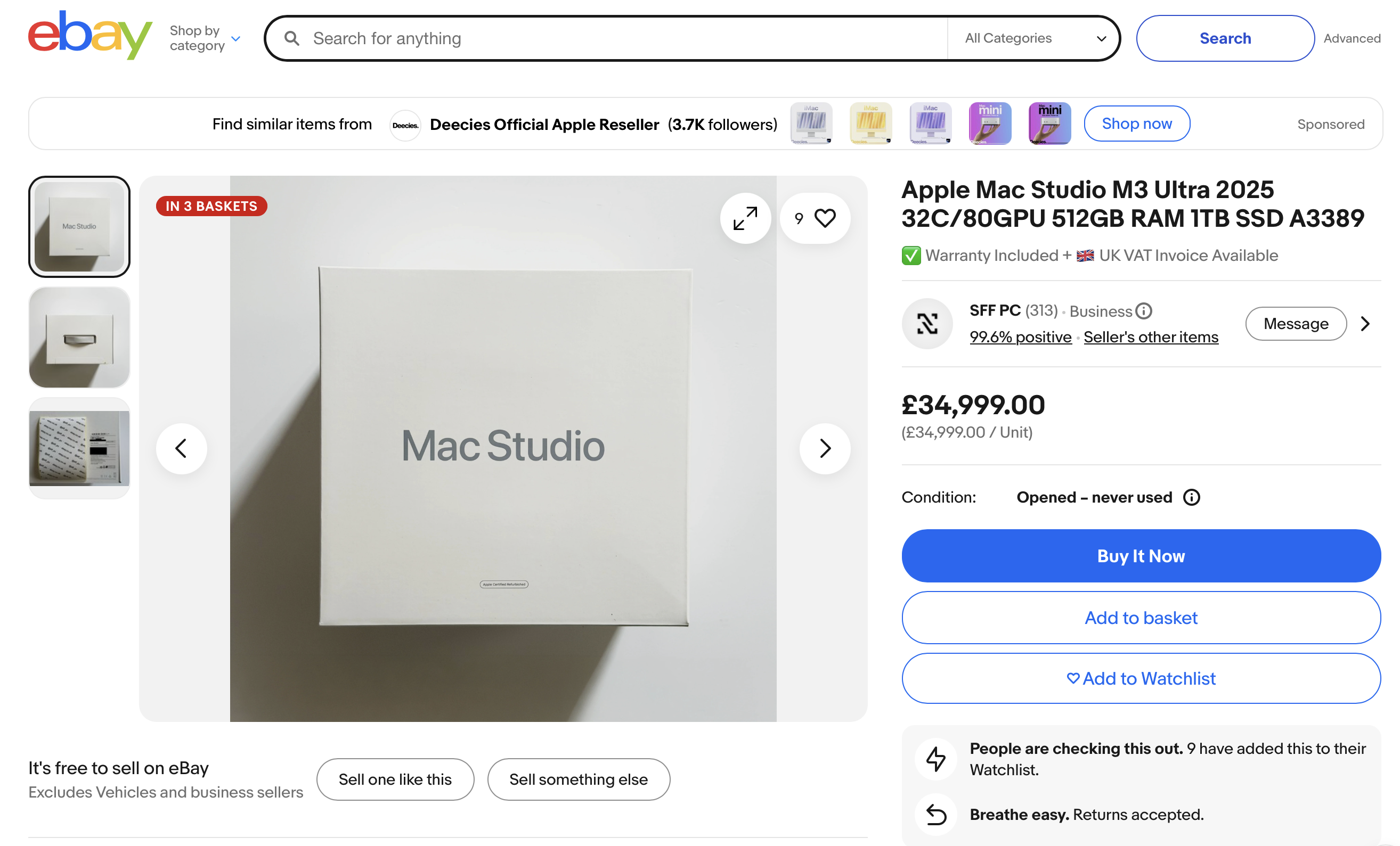Click the eBay logo
Viewport: 1400px width, 846px height.
pyautogui.click(x=91, y=35)
